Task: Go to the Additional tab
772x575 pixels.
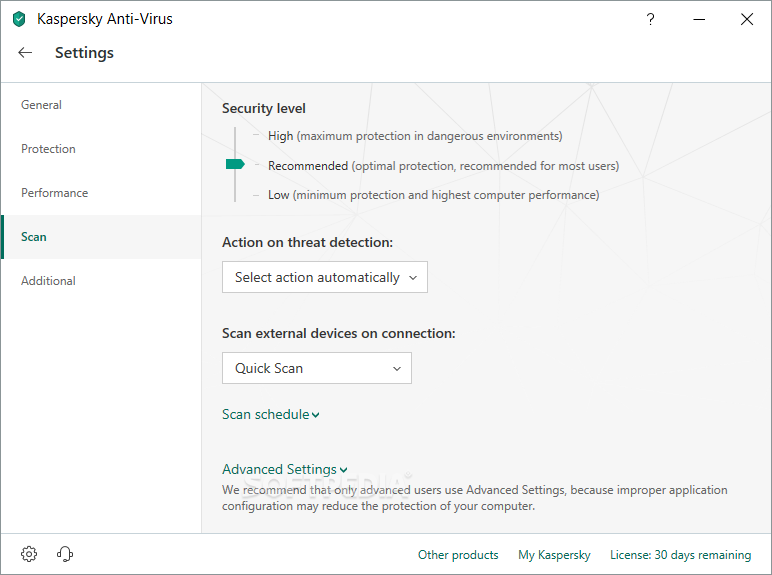Action: pyautogui.click(x=101, y=281)
